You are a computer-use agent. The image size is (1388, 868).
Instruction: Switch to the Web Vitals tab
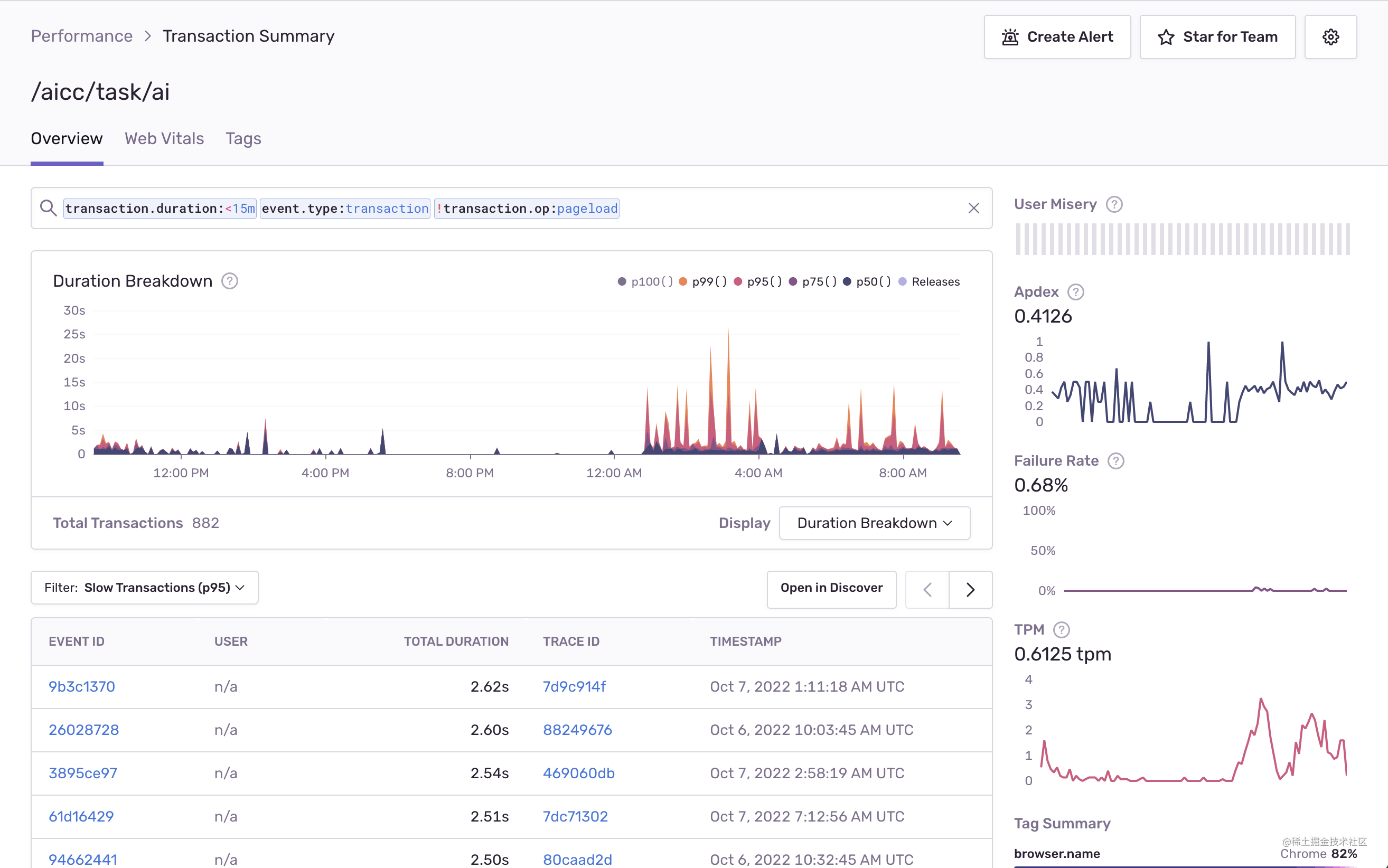pos(164,138)
